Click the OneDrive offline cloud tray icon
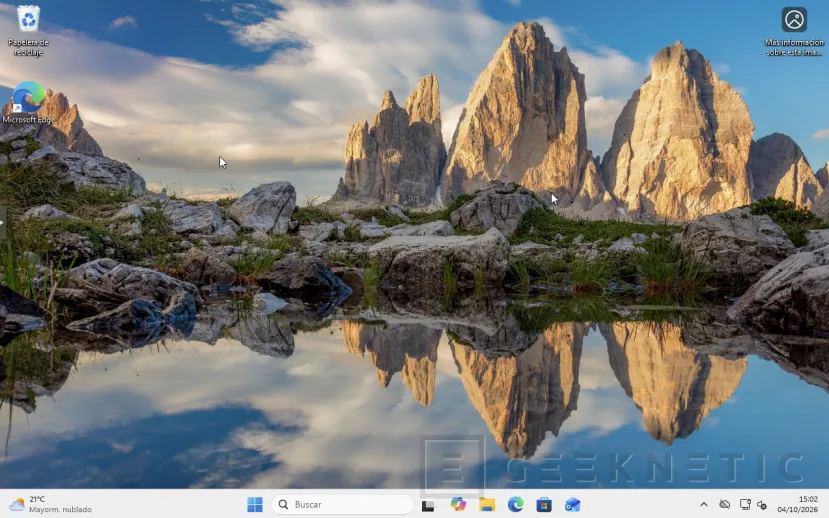The height and width of the screenshot is (518, 829). (725, 505)
